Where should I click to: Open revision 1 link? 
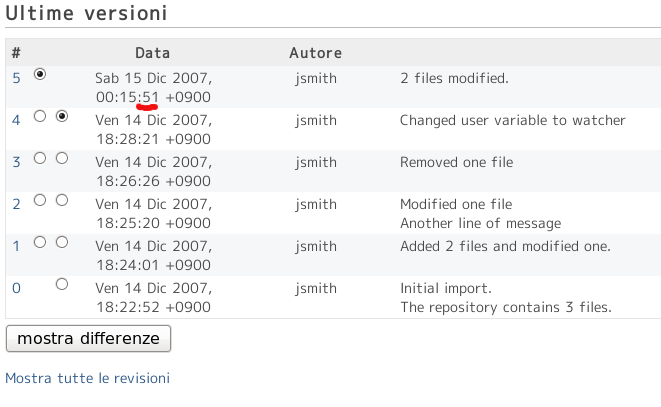[16, 246]
